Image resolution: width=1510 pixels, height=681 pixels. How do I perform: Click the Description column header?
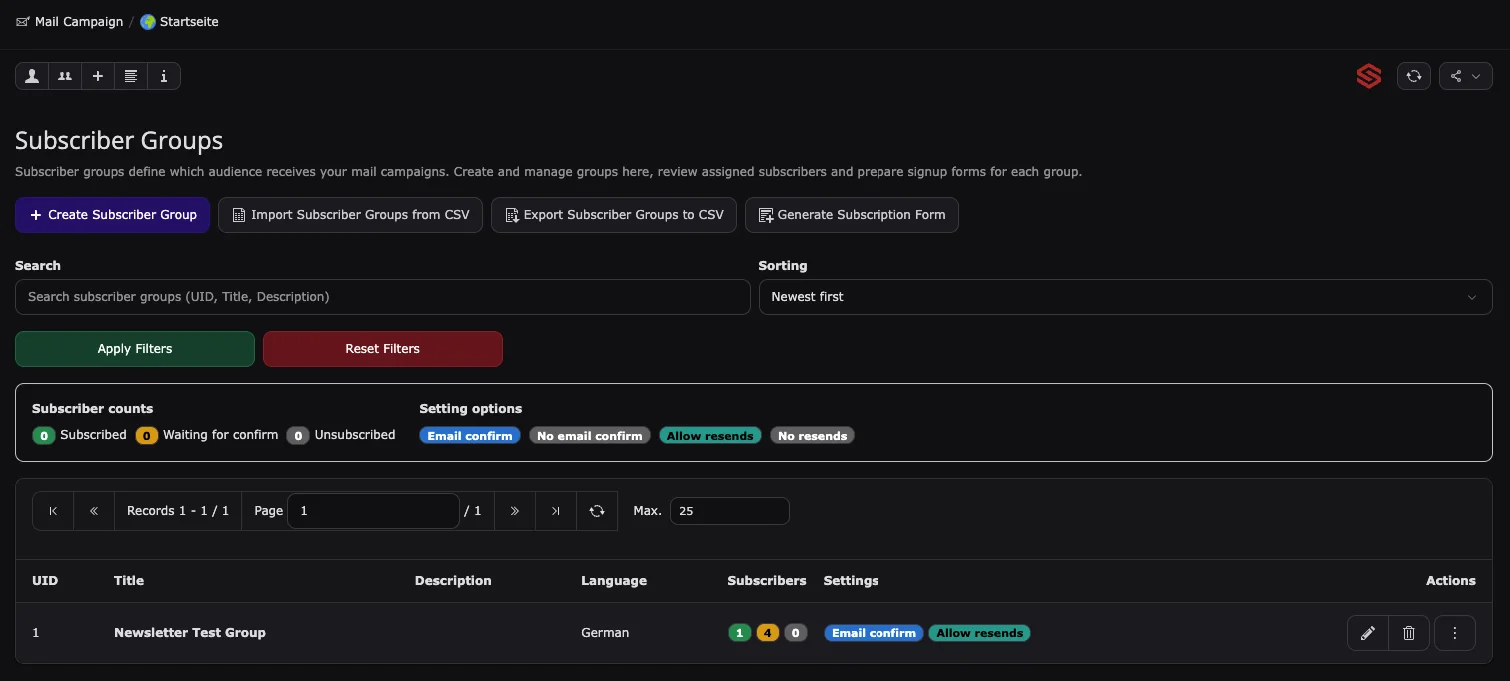pyautogui.click(x=453, y=581)
